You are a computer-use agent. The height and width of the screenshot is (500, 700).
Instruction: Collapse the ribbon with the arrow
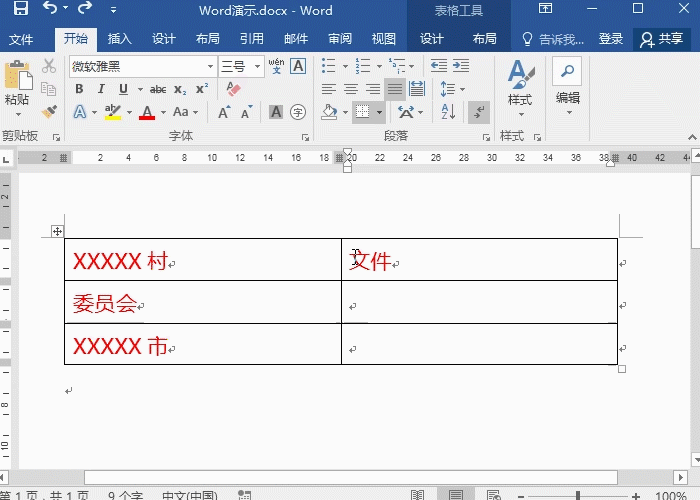[x=692, y=137]
